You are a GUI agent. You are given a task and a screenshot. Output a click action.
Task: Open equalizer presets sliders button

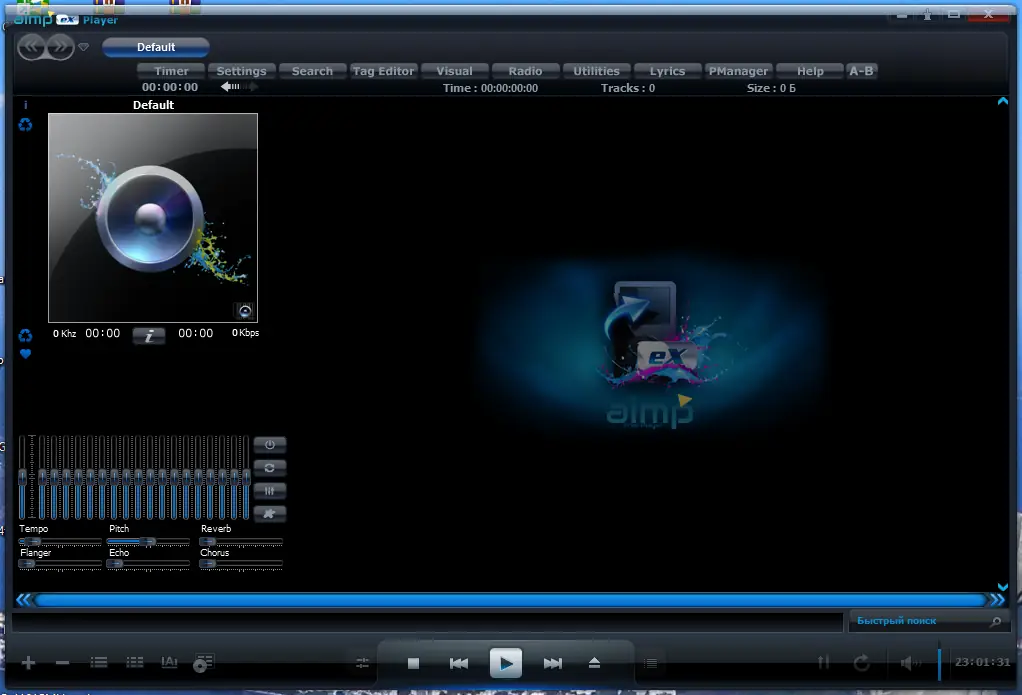(x=270, y=490)
